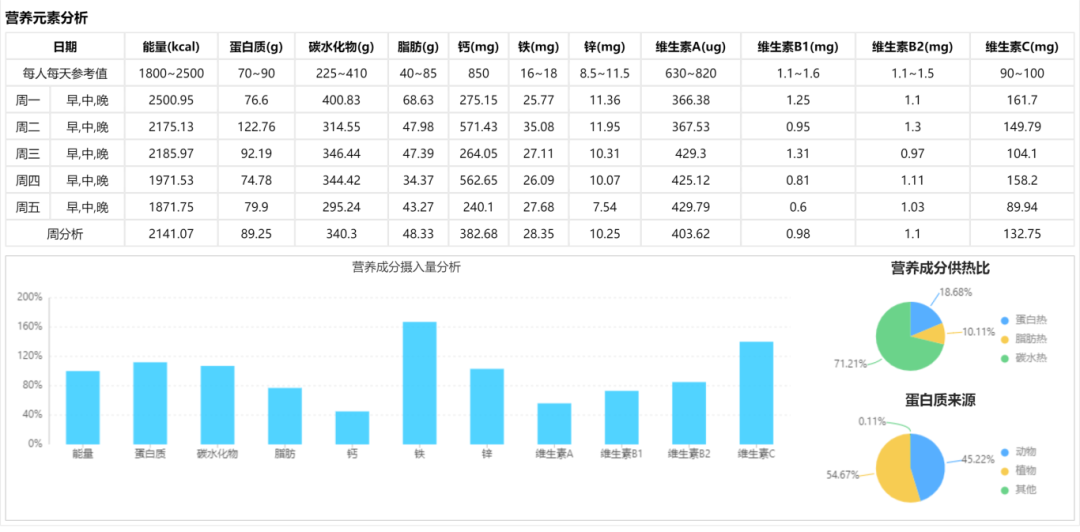Click the 营养成分摄入量分析 chart title

[406, 267]
